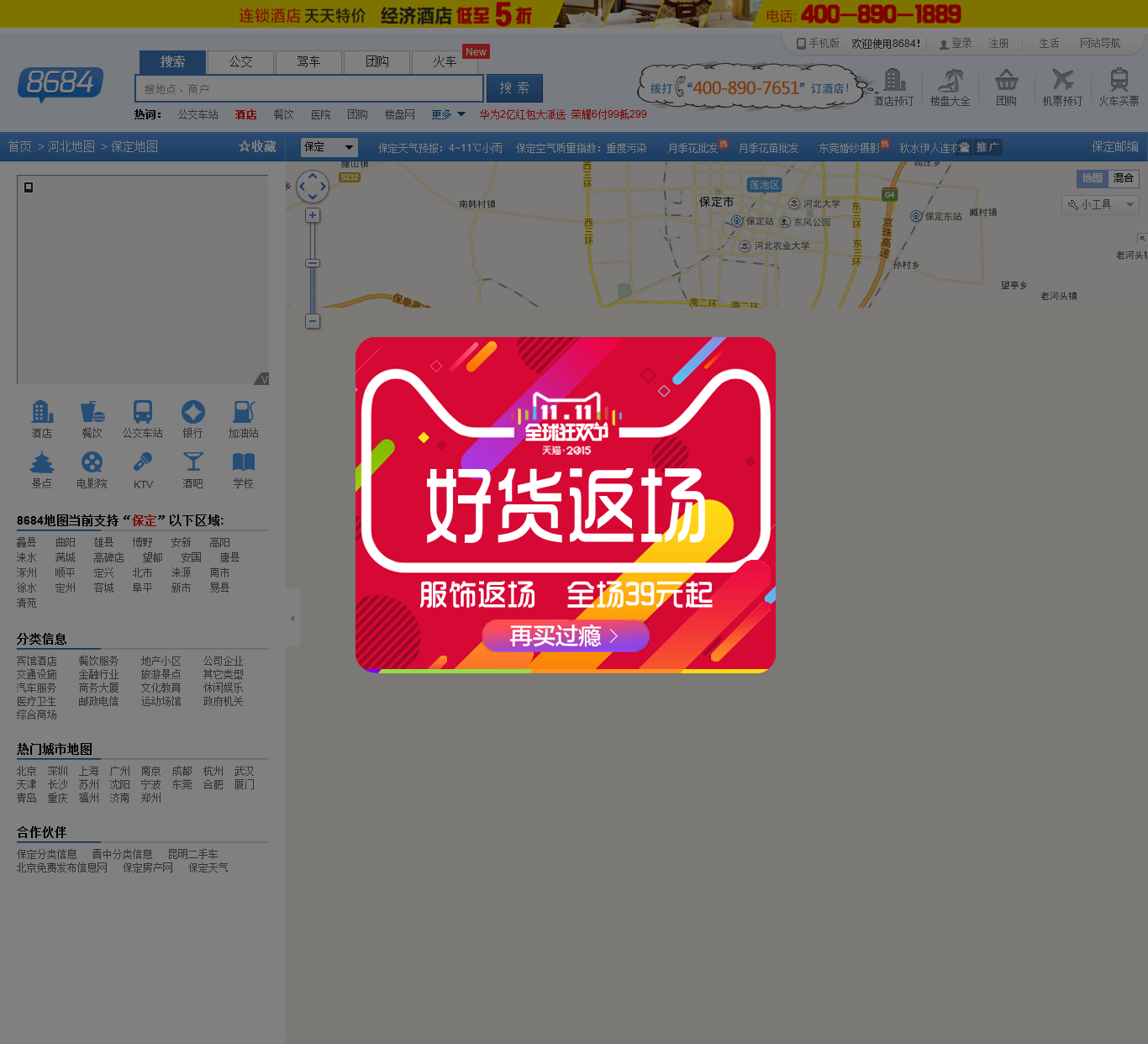The height and width of the screenshot is (1044, 1148).
Task: Open the 北京 hot city map link
Action: click(27, 772)
